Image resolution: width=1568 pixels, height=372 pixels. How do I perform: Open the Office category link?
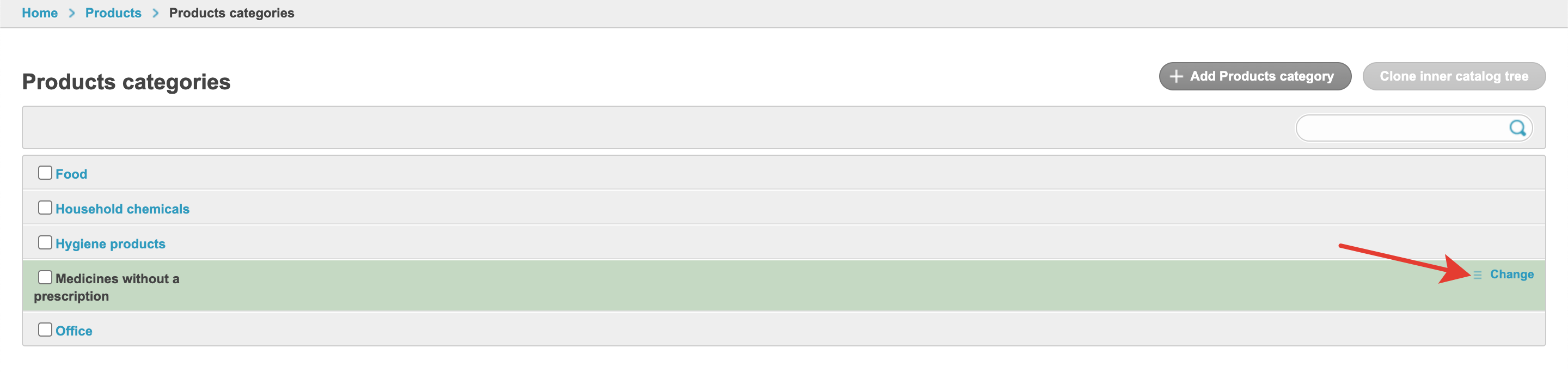point(73,331)
